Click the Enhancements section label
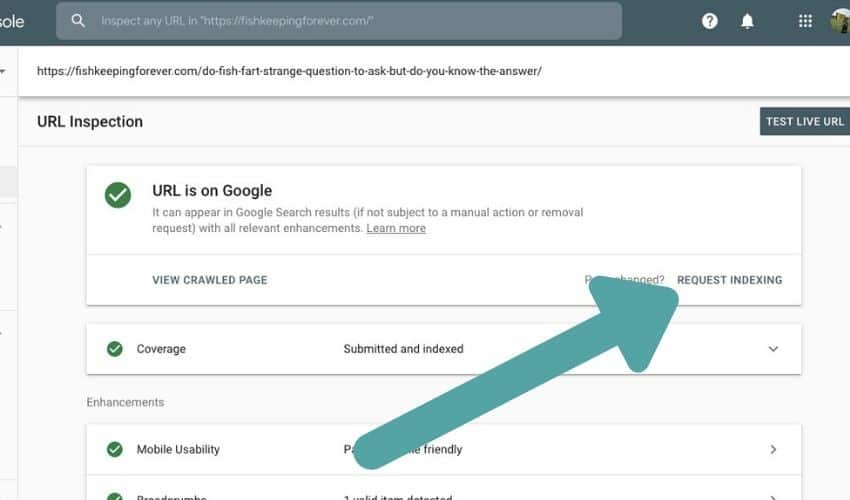Screen dimensions: 850x500 125,402
